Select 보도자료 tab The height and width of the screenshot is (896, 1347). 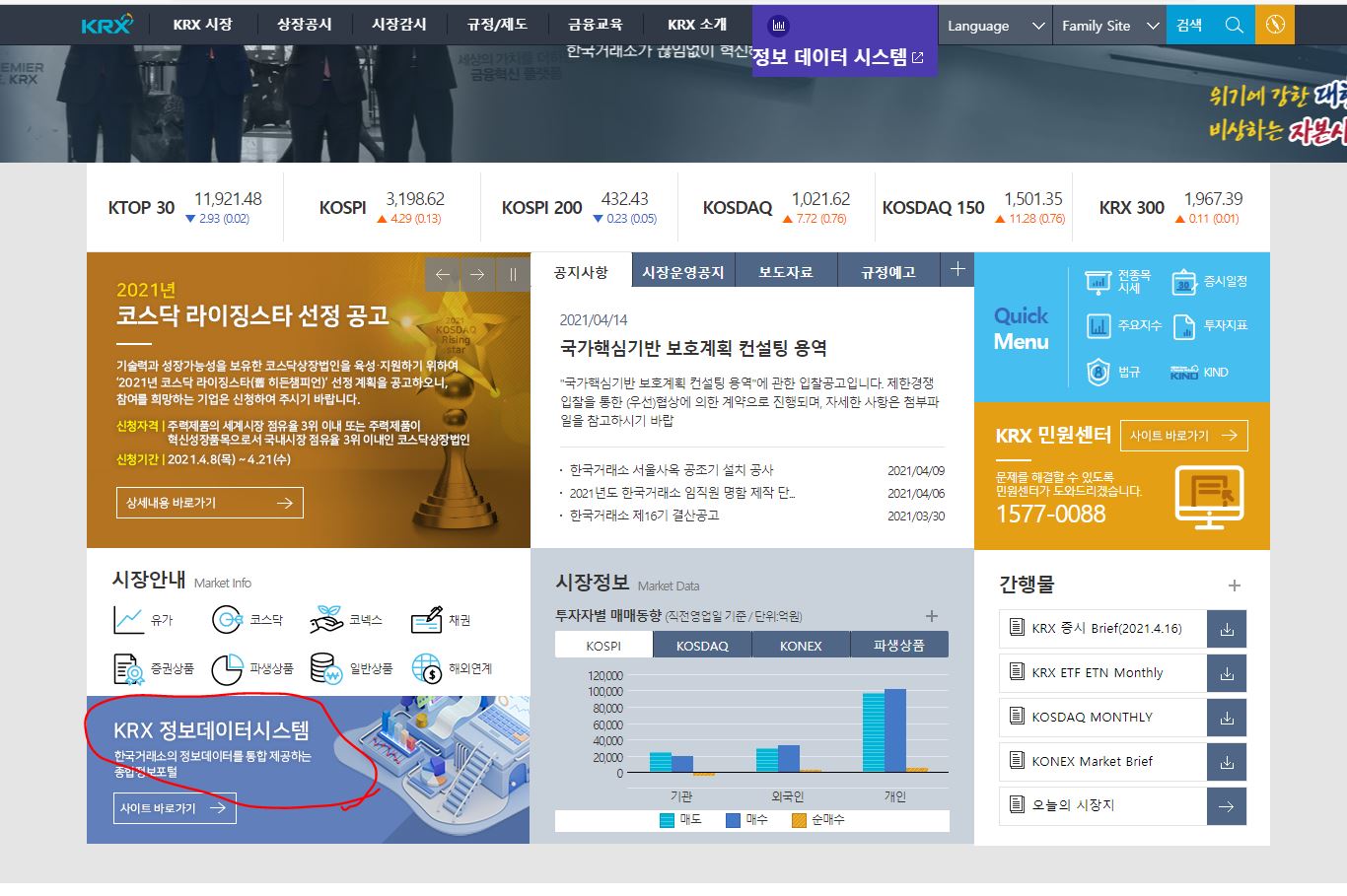click(x=786, y=271)
